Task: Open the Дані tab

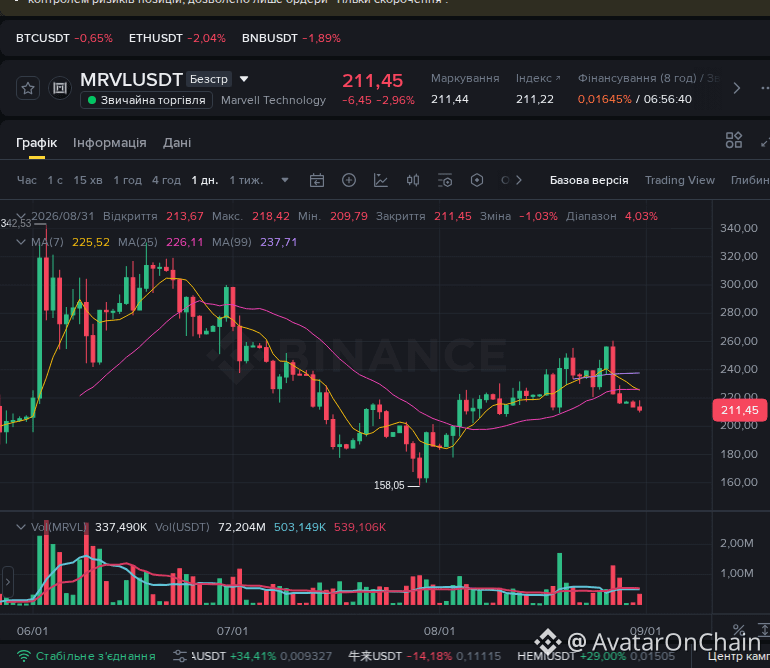Action: (x=177, y=143)
